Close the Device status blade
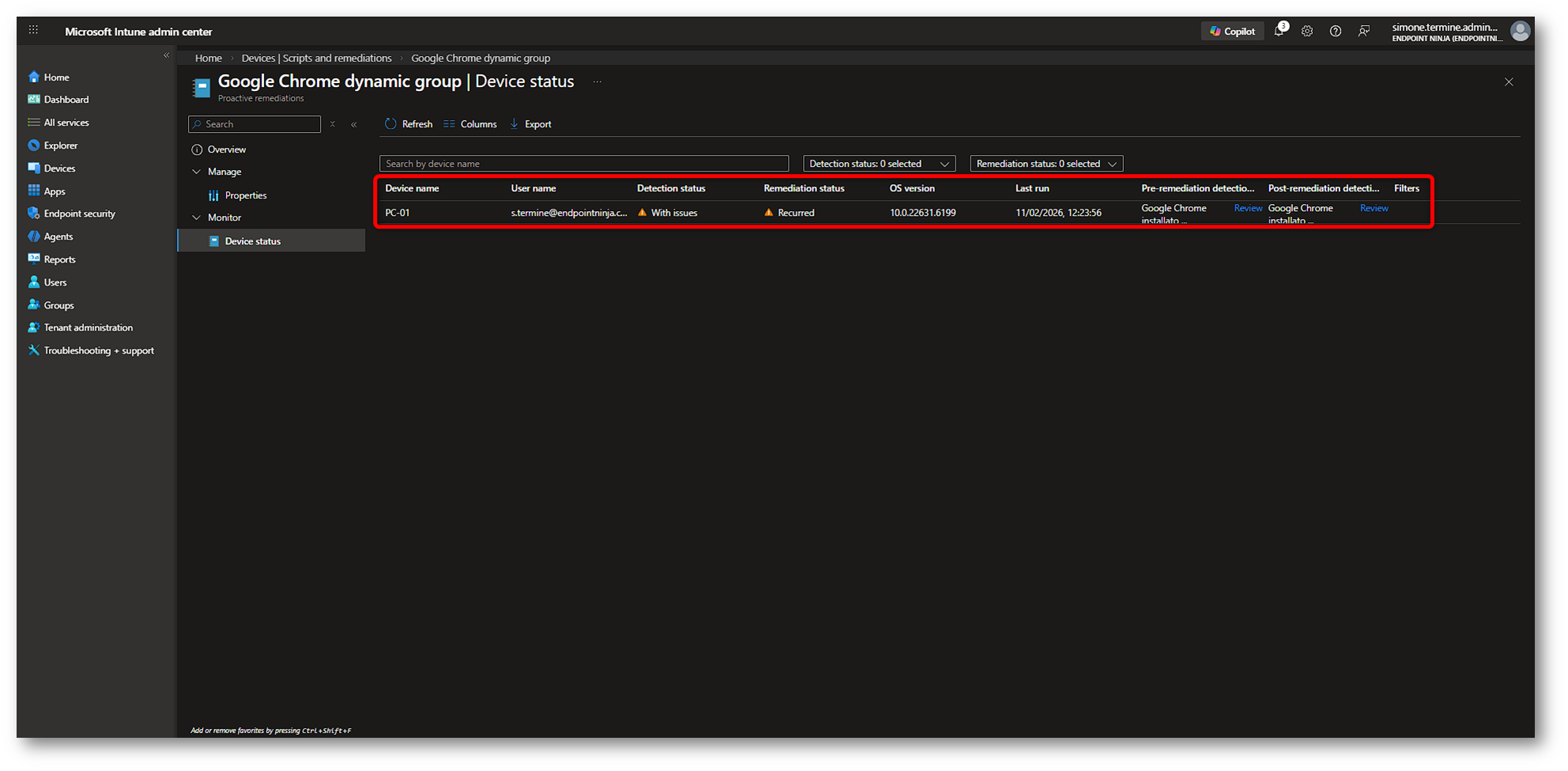Screen dimensions: 1568x771 coord(1509,82)
